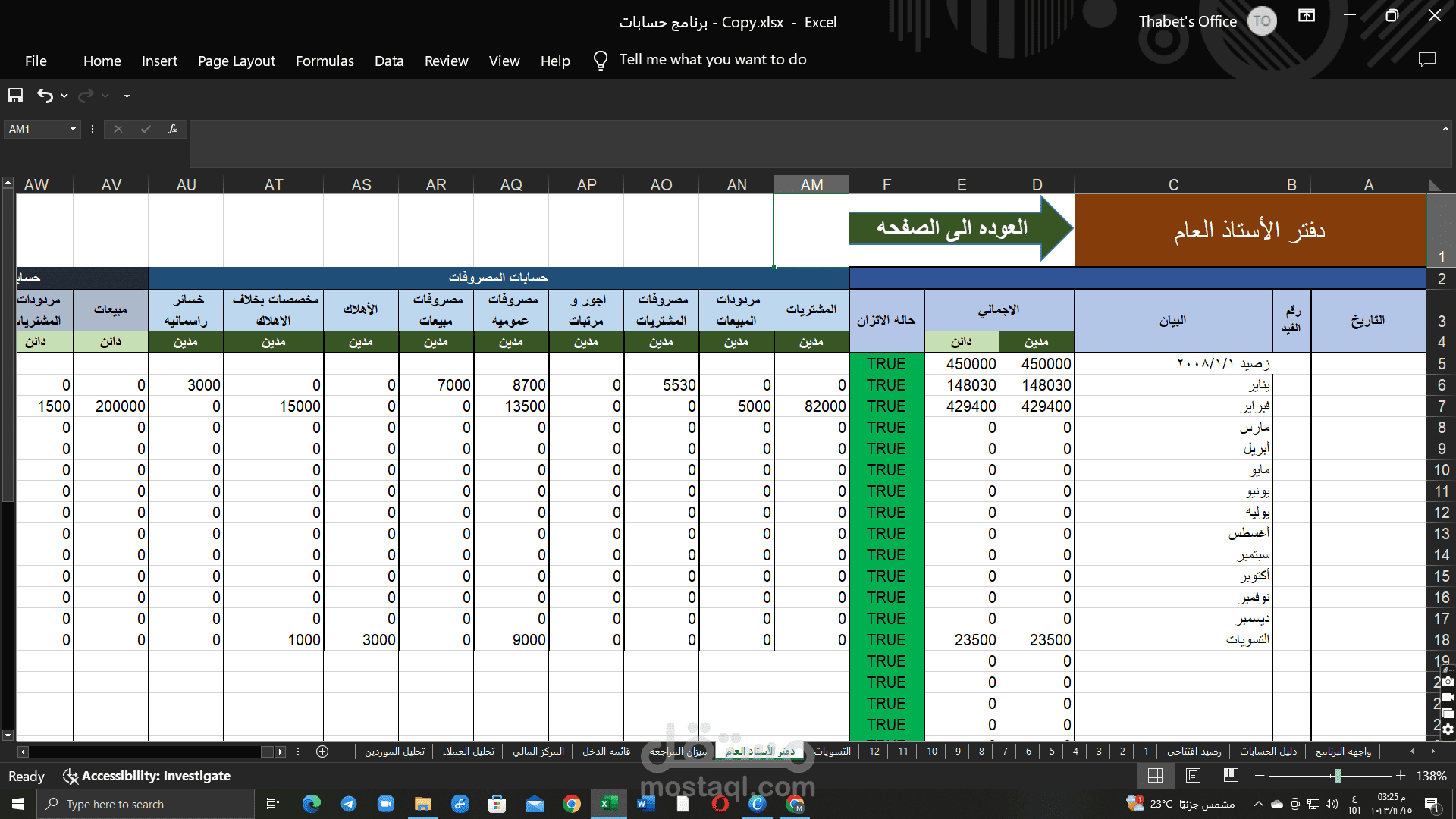Switch to Normal view in status bar
Viewport: 1456px width, 819px height.
[1155, 775]
